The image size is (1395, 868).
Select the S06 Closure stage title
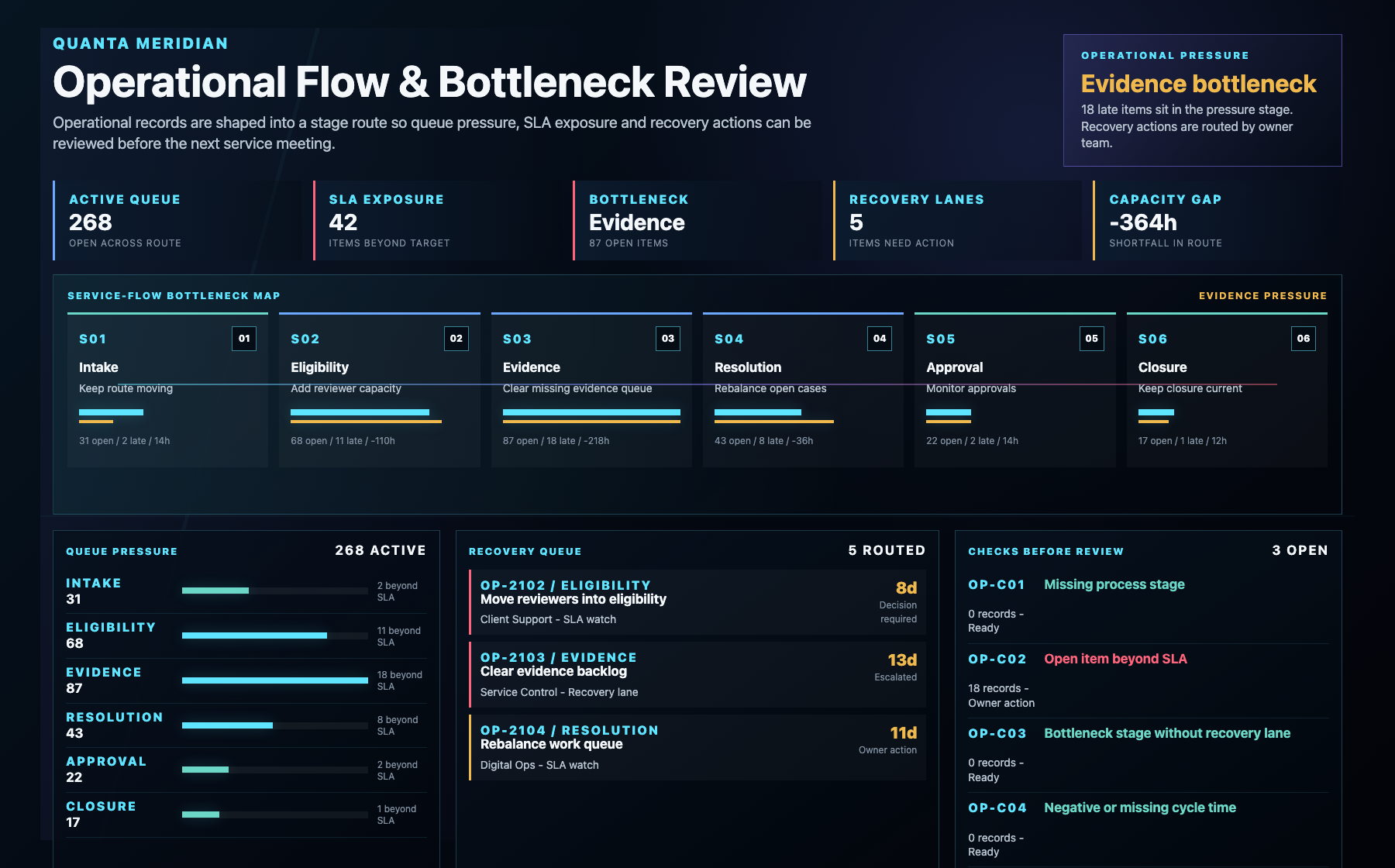point(1162,367)
